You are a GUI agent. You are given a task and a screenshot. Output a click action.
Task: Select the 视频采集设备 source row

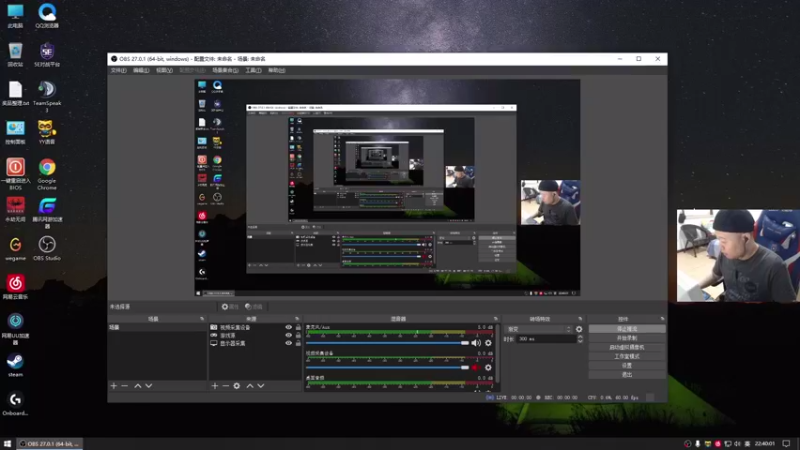coord(255,328)
